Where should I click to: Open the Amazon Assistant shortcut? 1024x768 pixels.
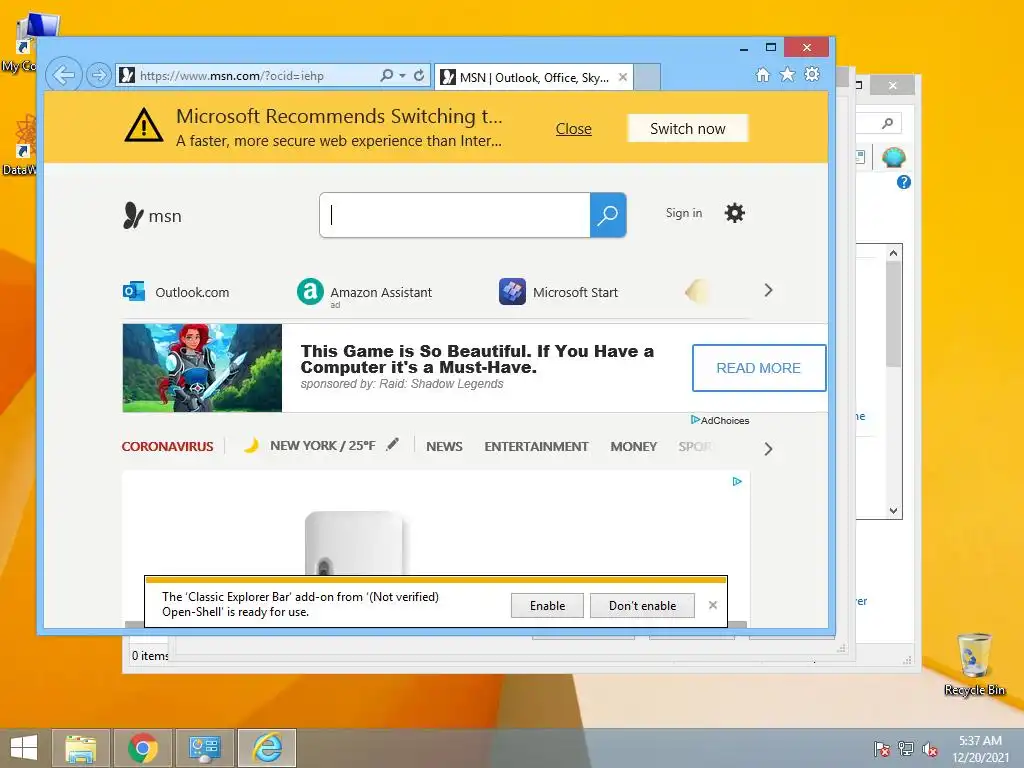click(x=364, y=292)
